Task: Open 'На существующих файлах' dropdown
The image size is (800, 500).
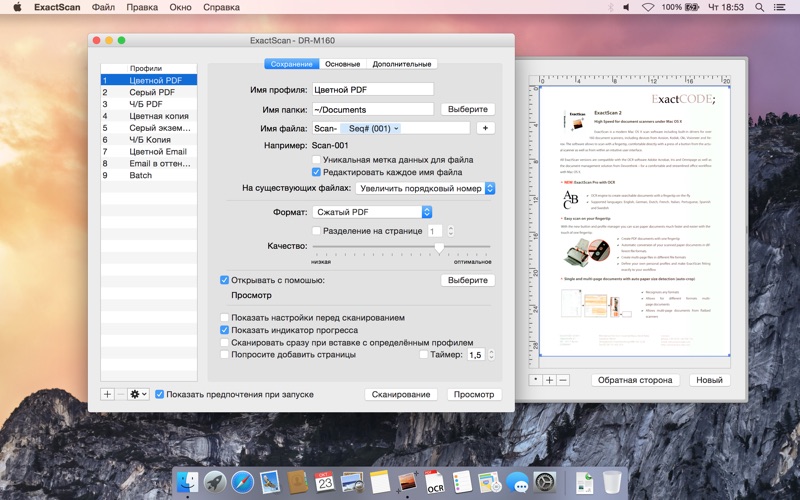Action: coord(425,188)
